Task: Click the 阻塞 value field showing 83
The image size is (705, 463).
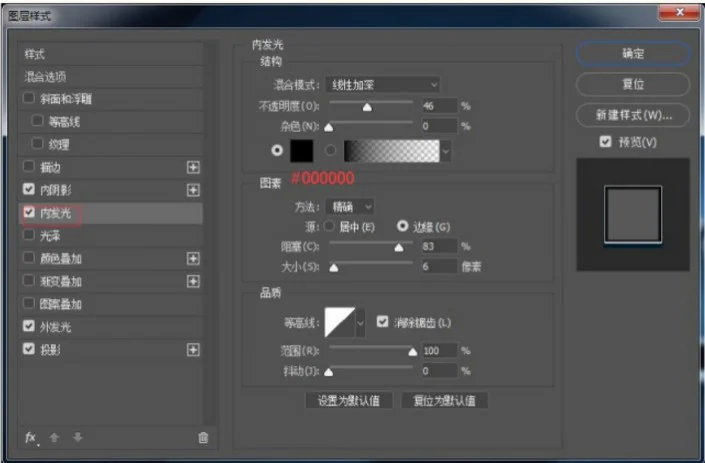Action: 439,246
